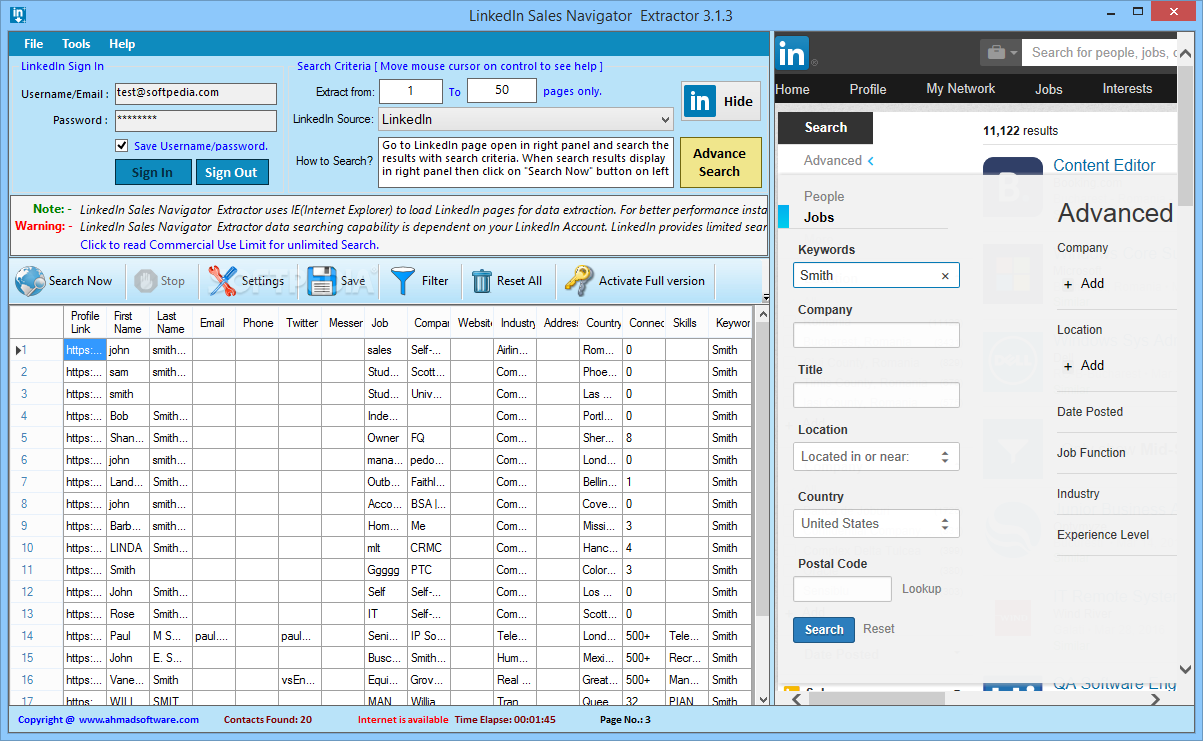1203x741 pixels.
Task: Click the Search Now globe icon
Action: click(30, 281)
